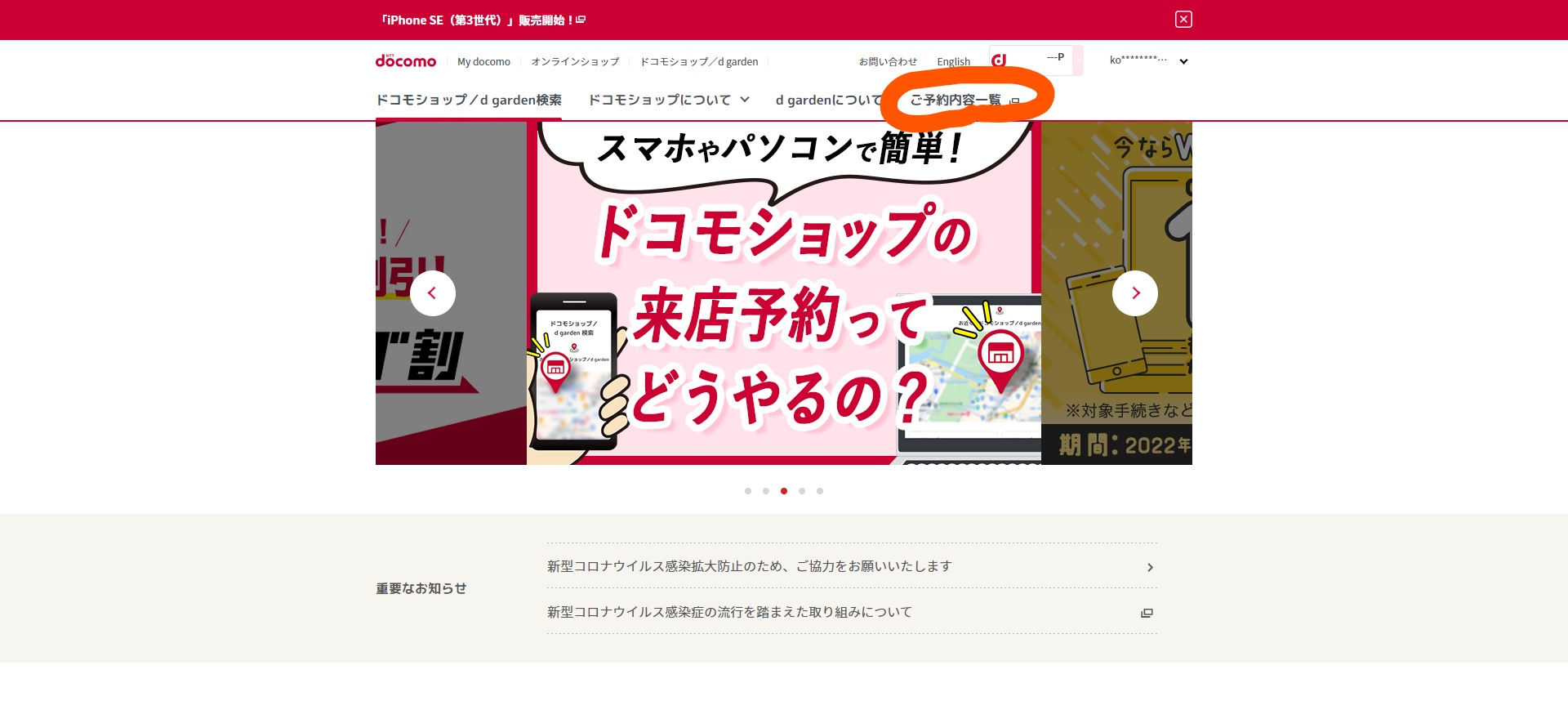
Task: Click external-link icon beside 取り組みについて notice
Action: click(x=1147, y=613)
